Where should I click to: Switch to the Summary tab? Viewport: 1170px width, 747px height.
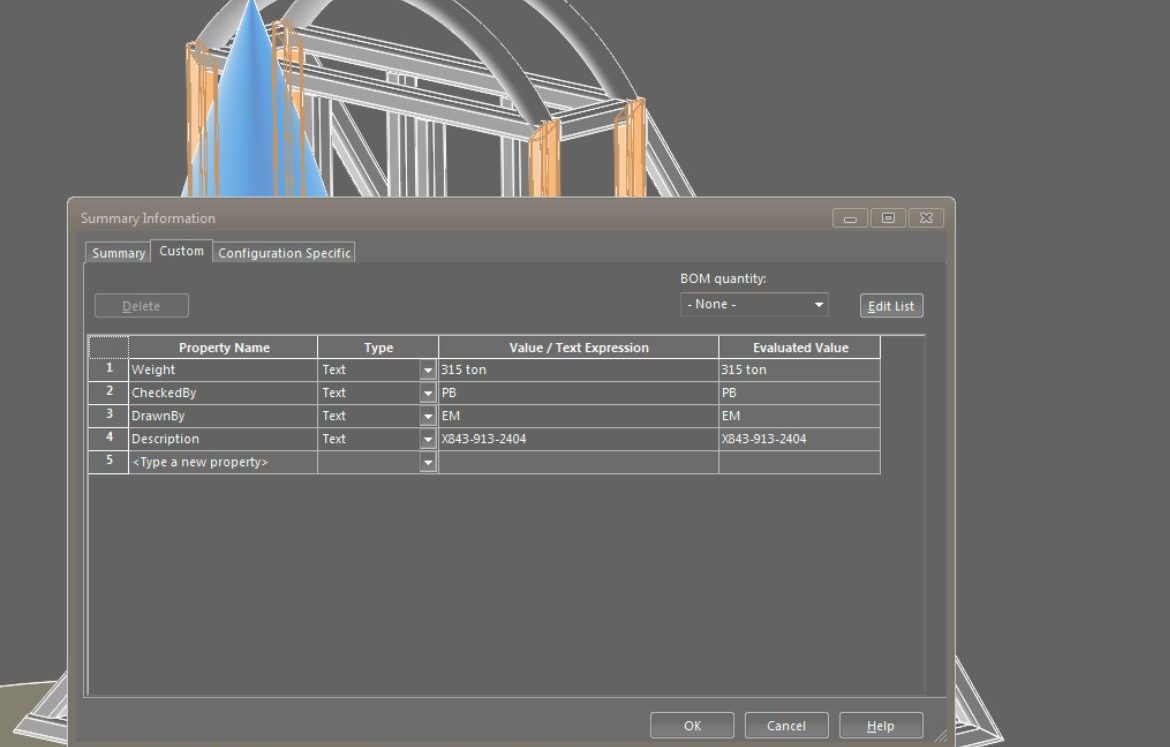pos(118,253)
